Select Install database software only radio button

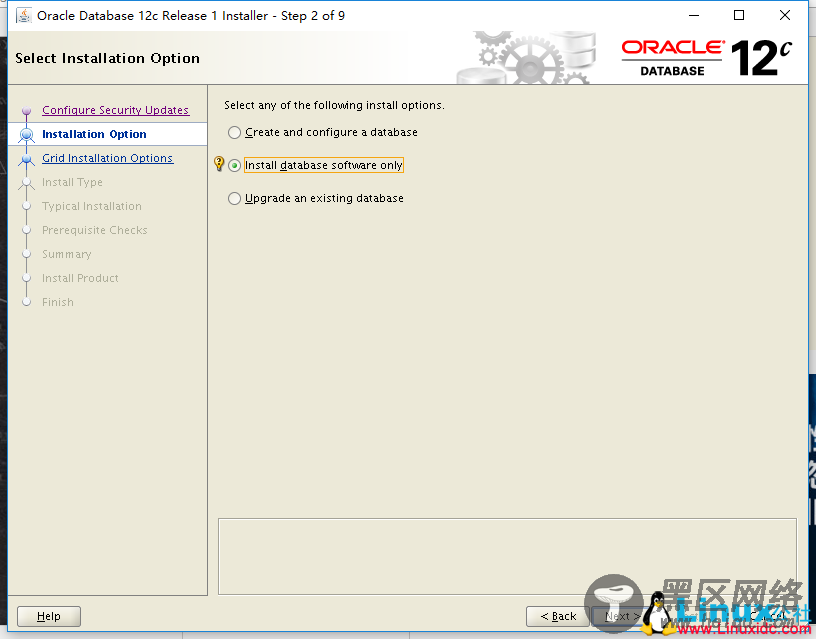(x=234, y=165)
